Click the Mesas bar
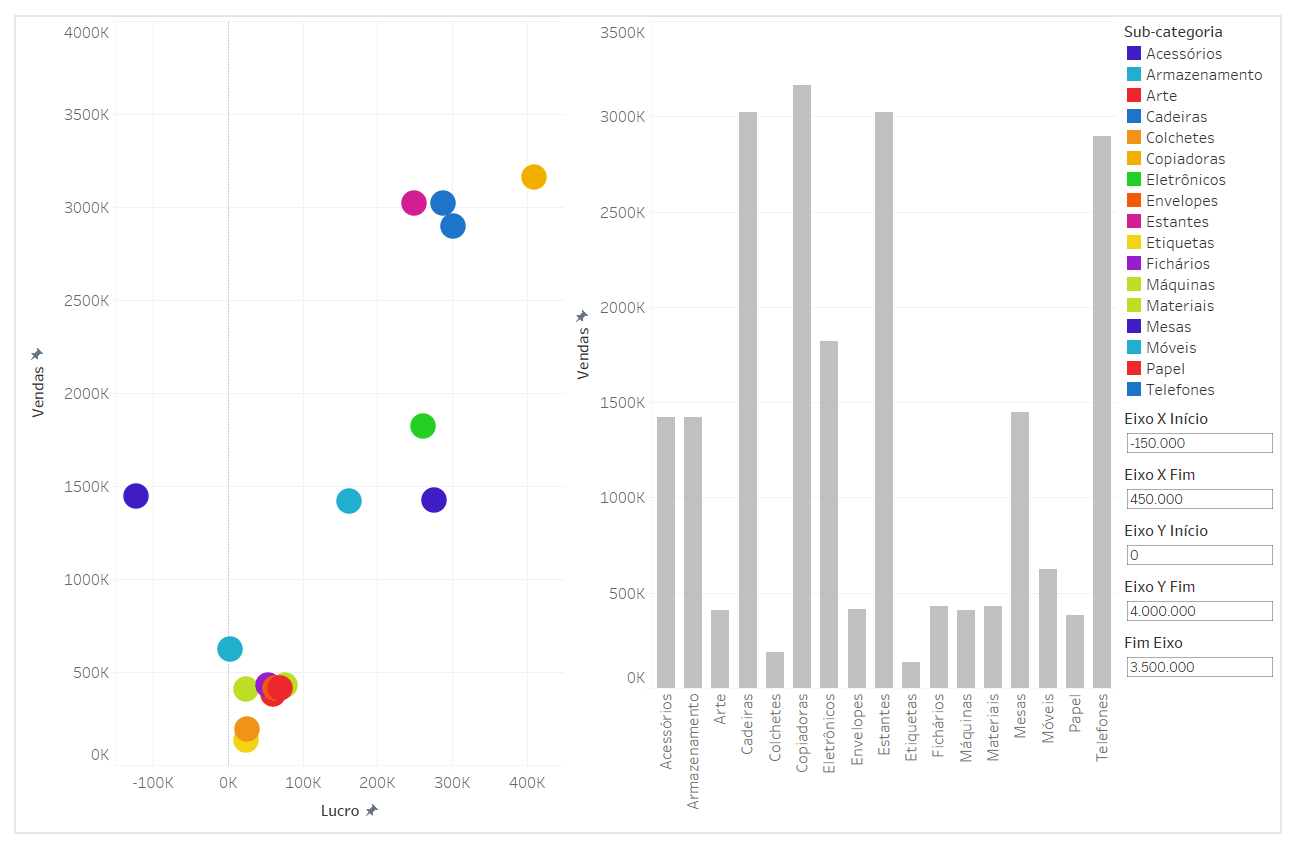1290x842 pixels. (1020, 550)
